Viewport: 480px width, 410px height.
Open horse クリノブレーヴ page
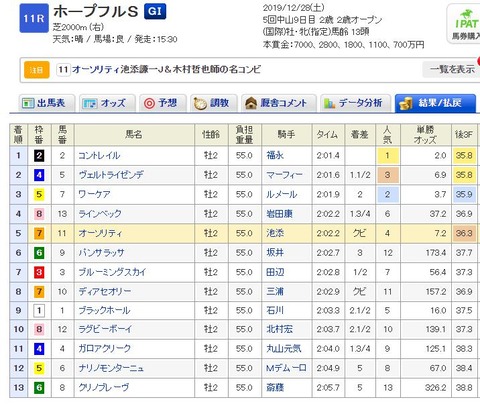(x=103, y=387)
